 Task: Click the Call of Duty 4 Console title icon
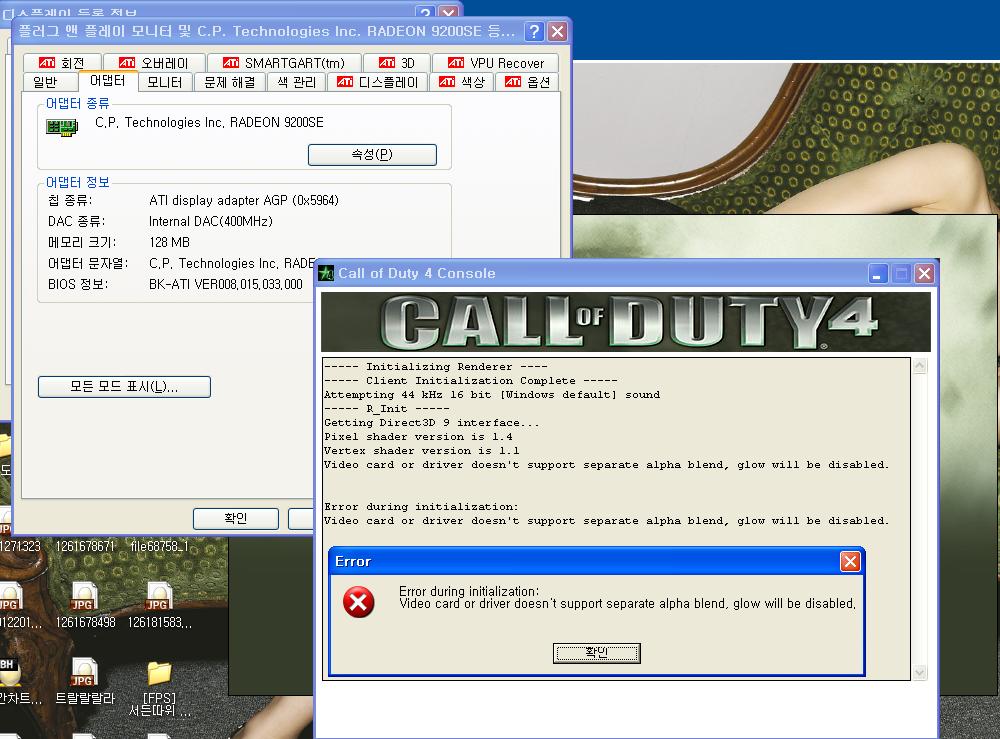pyautogui.click(x=326, y=274)
